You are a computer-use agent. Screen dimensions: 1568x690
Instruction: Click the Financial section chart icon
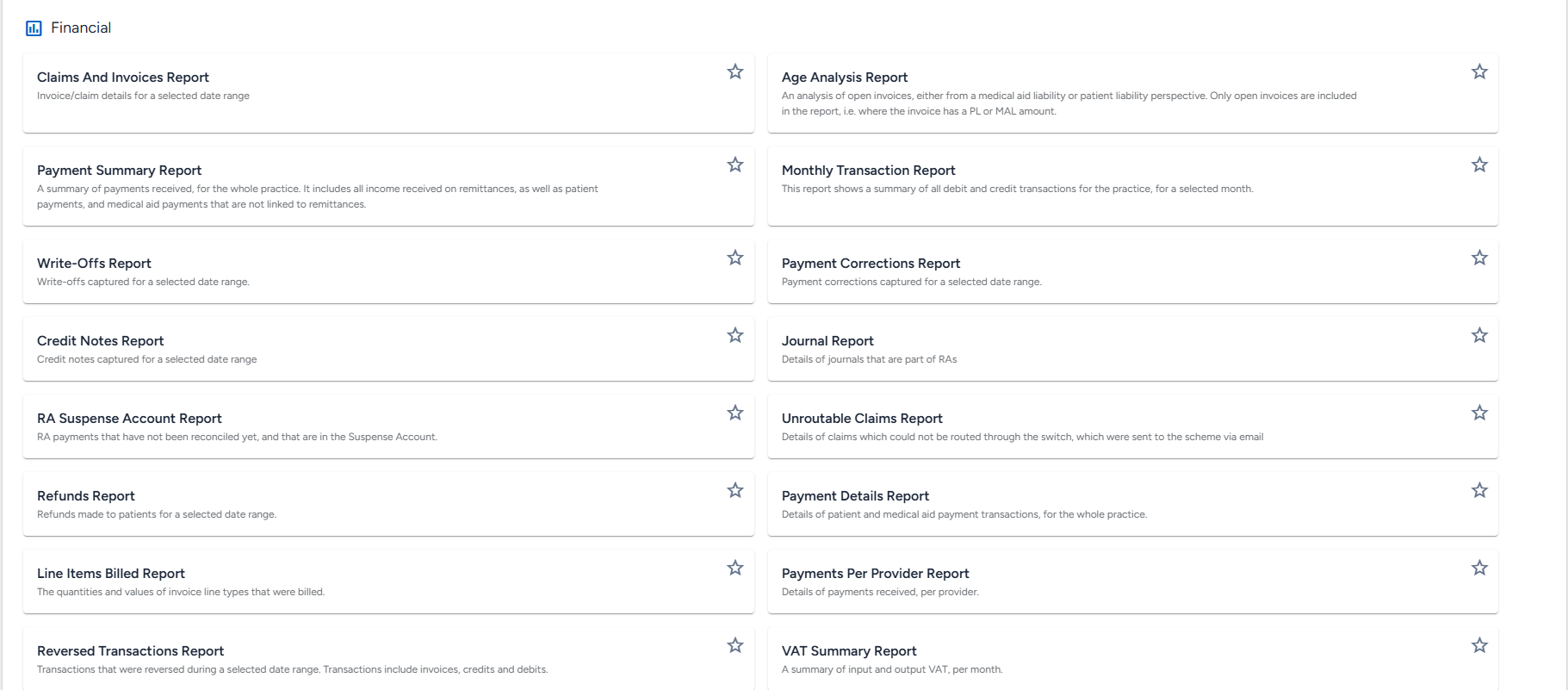point(34,28)
